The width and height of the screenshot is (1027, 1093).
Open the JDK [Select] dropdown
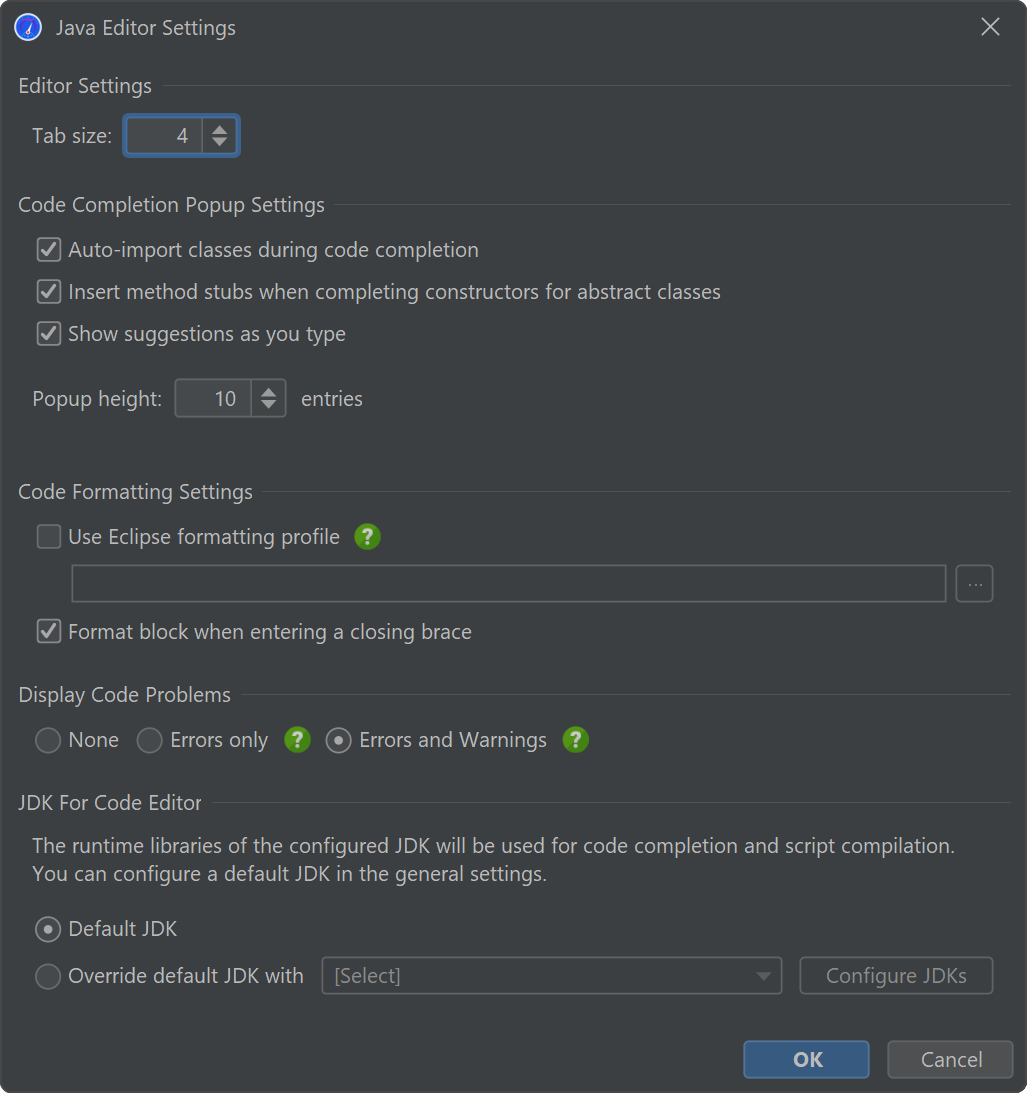(x=551, y=976)
